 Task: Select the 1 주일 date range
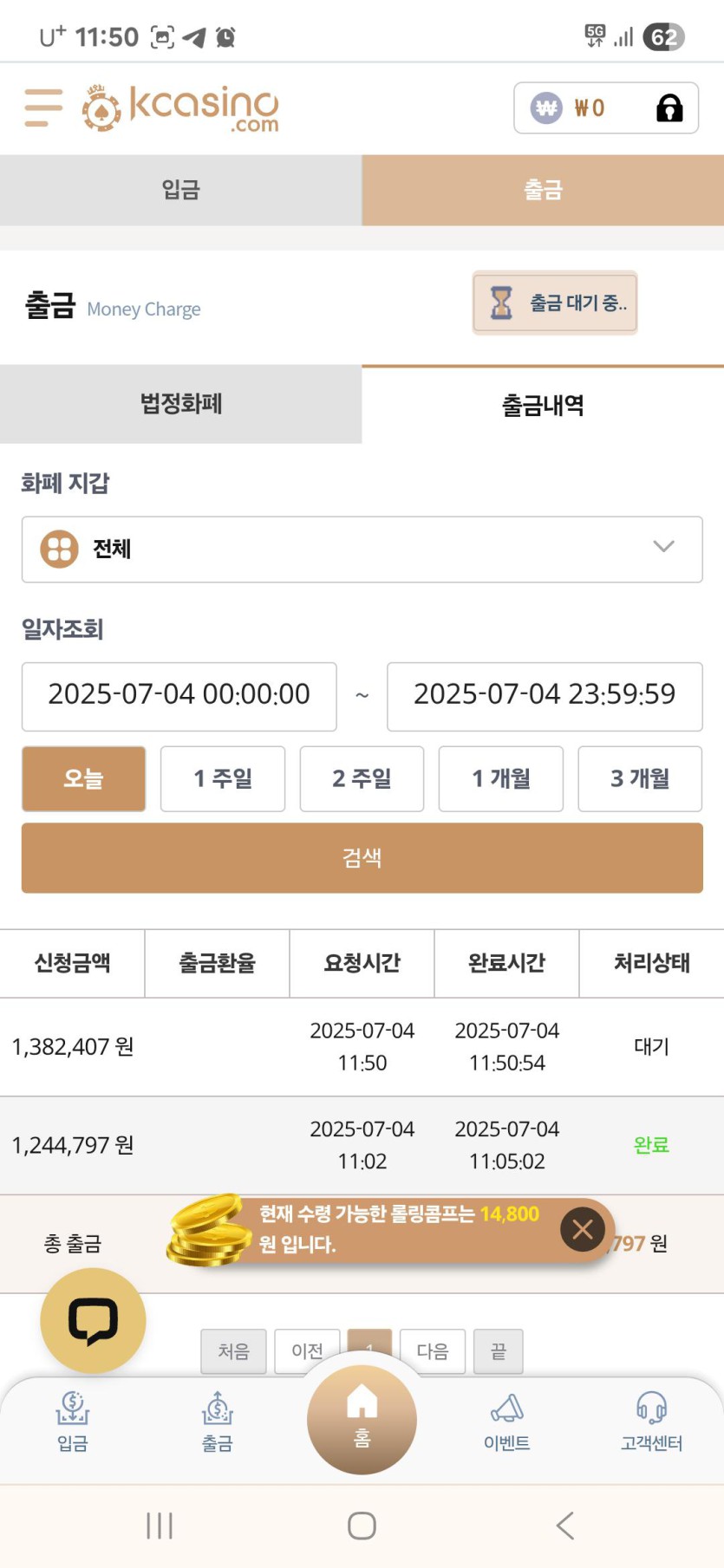[x=223, y=778]
